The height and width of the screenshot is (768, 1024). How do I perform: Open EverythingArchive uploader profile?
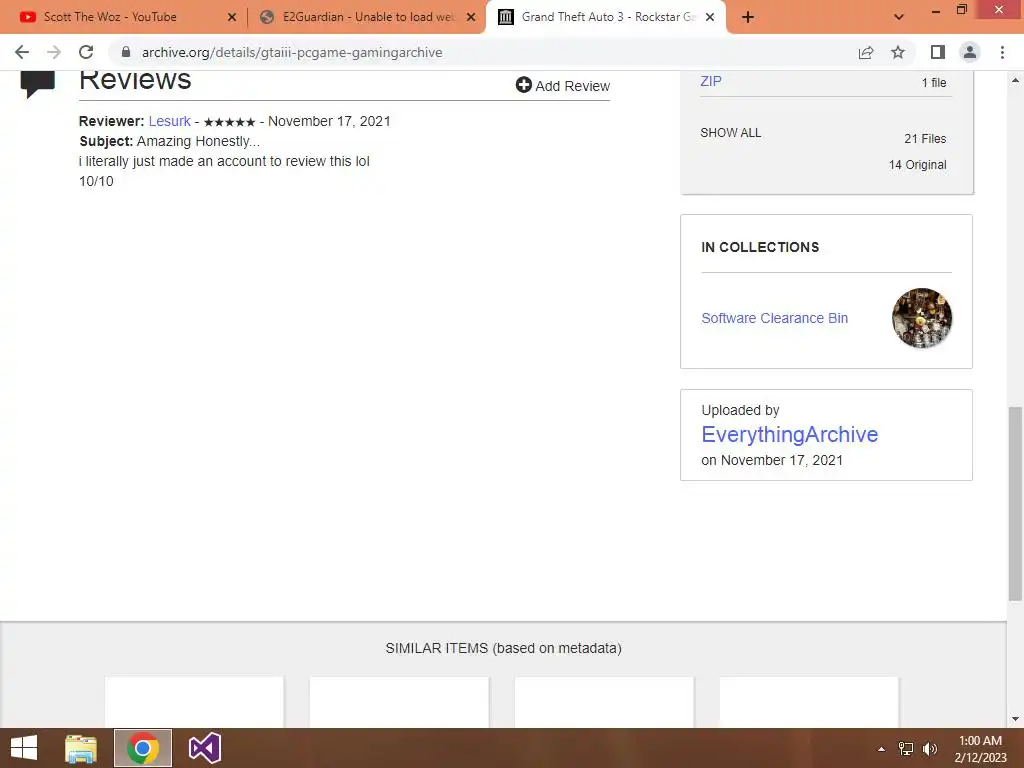[790, 434]
